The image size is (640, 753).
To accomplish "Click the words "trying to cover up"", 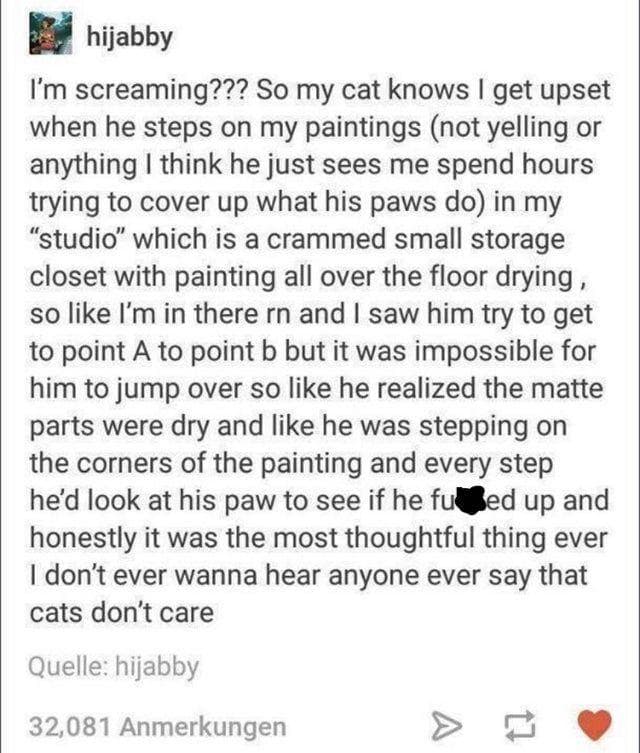I will pyautogui.click(x=139, y=203).
